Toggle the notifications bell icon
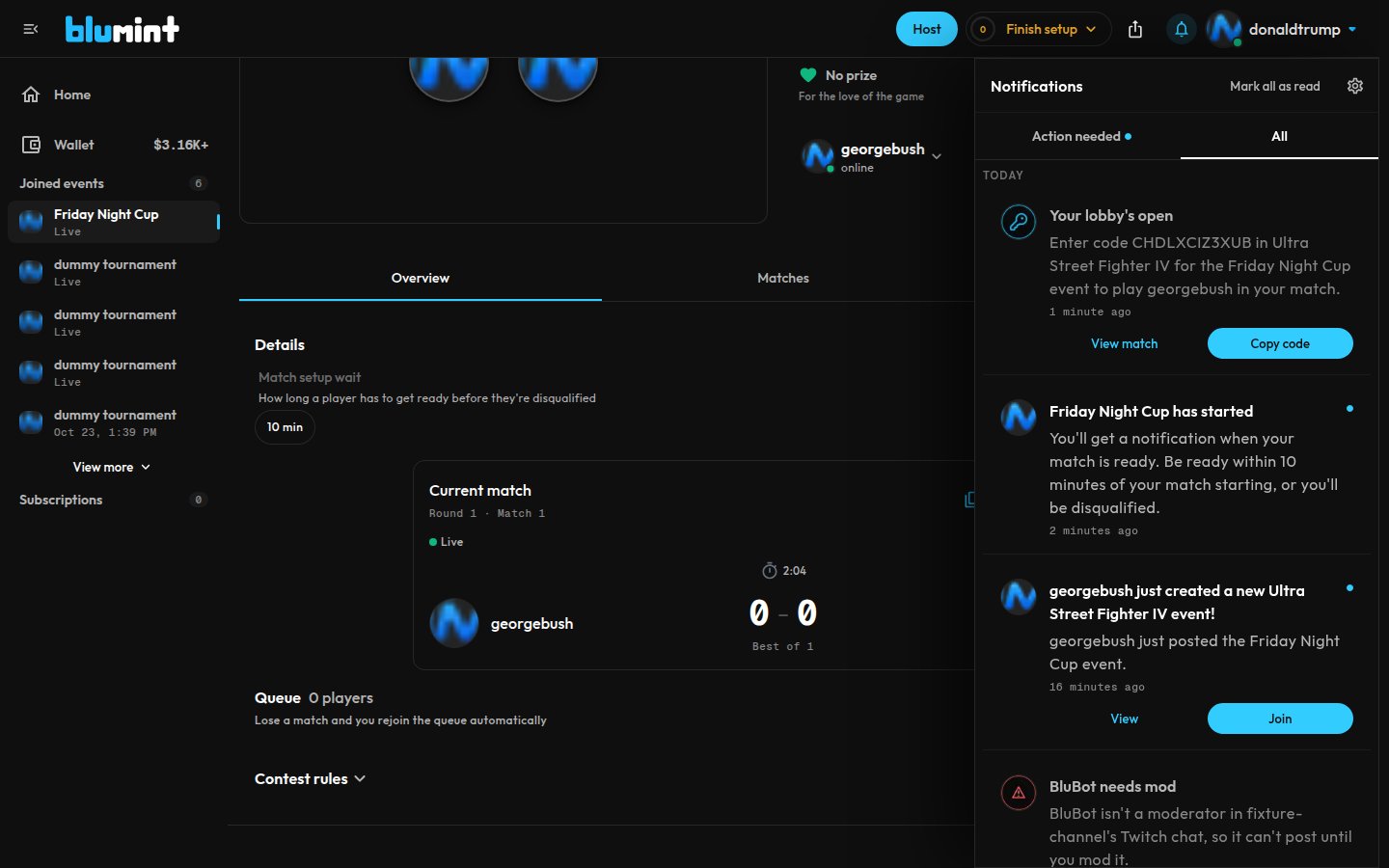 click(x=1182, y=29)
